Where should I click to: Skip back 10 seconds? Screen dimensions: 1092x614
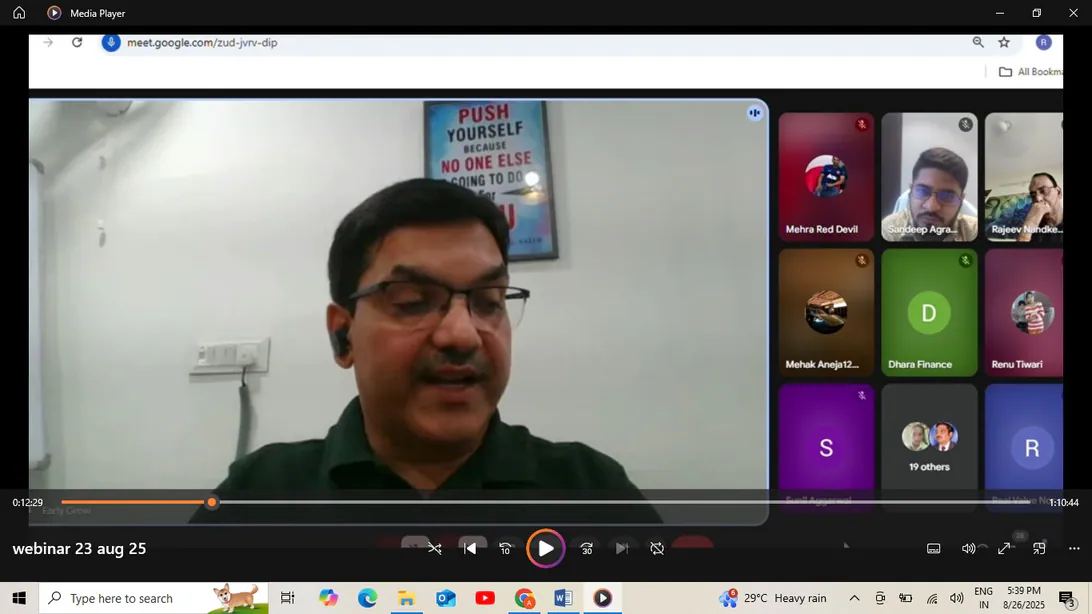coord(506,549)
